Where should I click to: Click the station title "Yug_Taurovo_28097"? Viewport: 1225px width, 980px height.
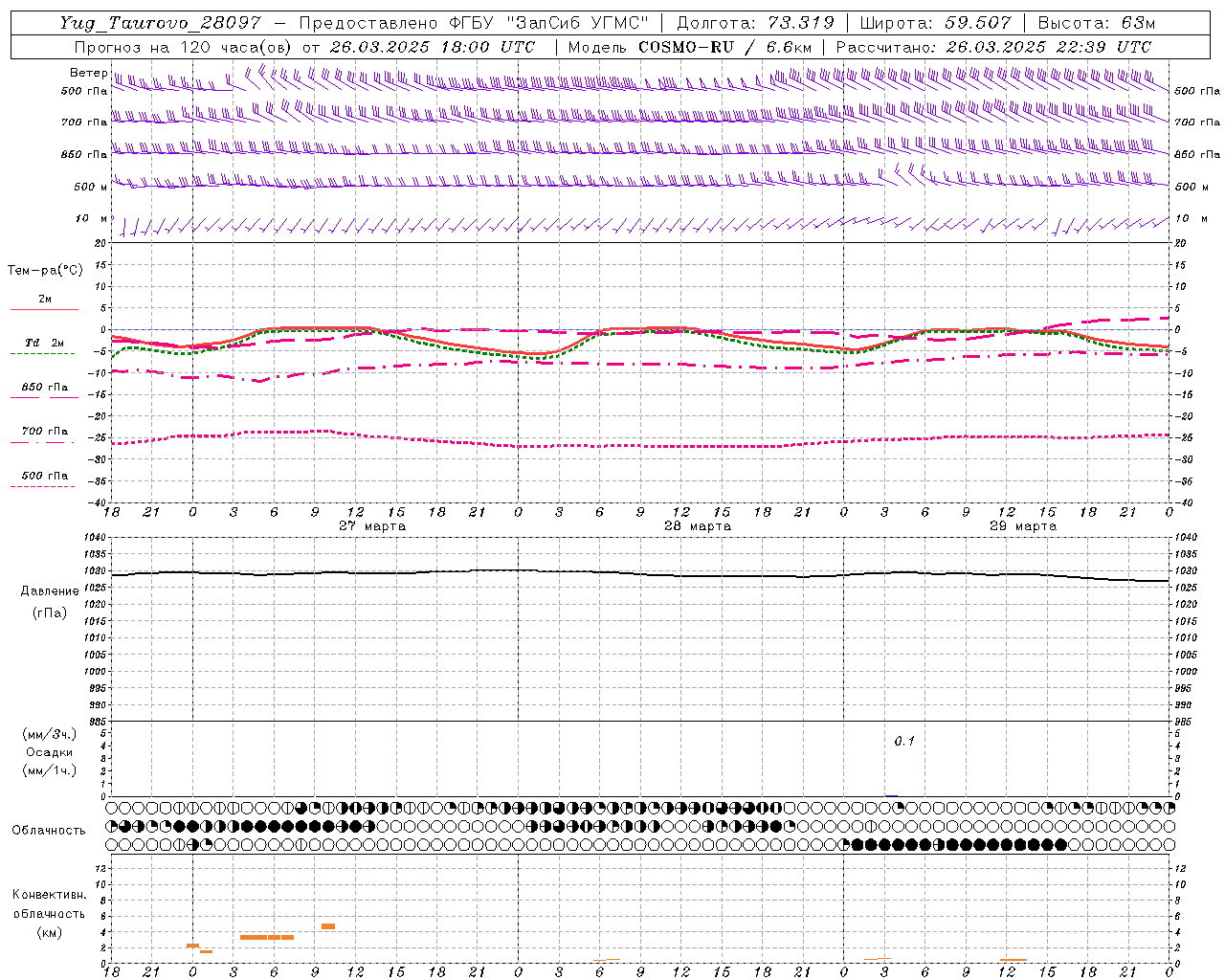(159, 23)
